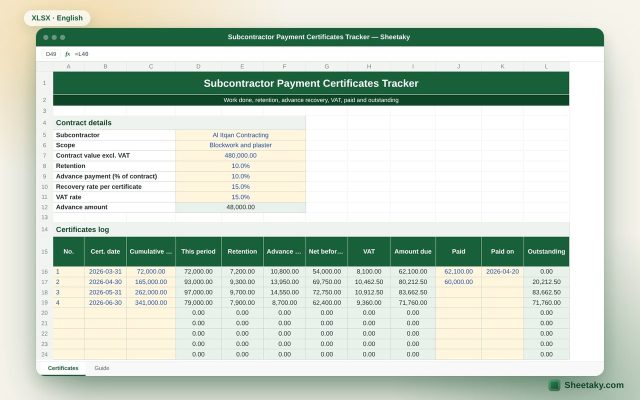Select certificate date 2026-03-31

[105, 272]
